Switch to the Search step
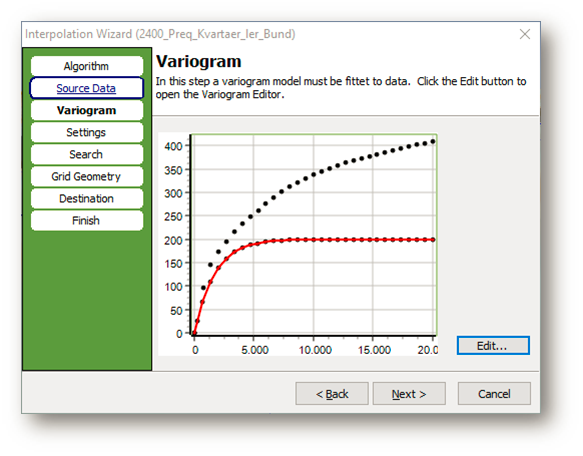Screen dimensions: 583x456 tap(87, 154)
